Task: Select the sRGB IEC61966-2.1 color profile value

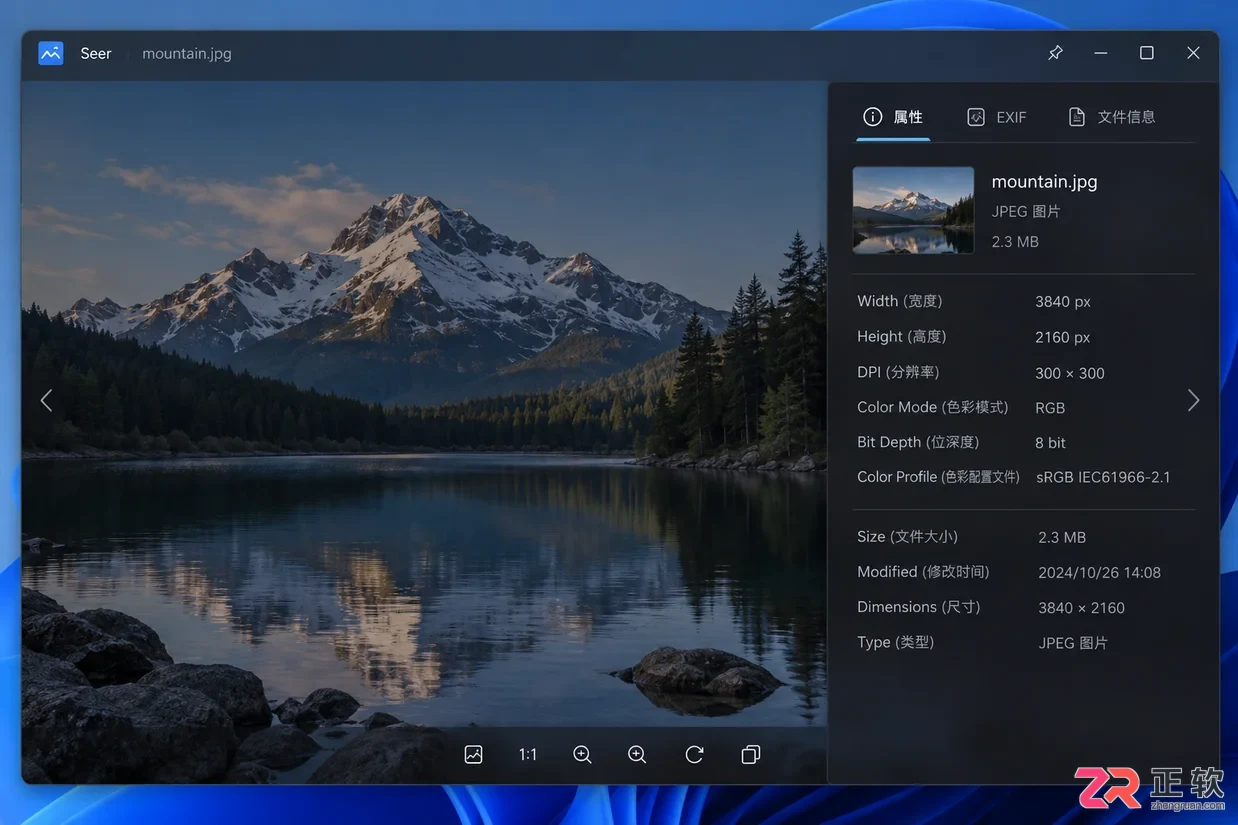Action: [x=1103, y=477]
